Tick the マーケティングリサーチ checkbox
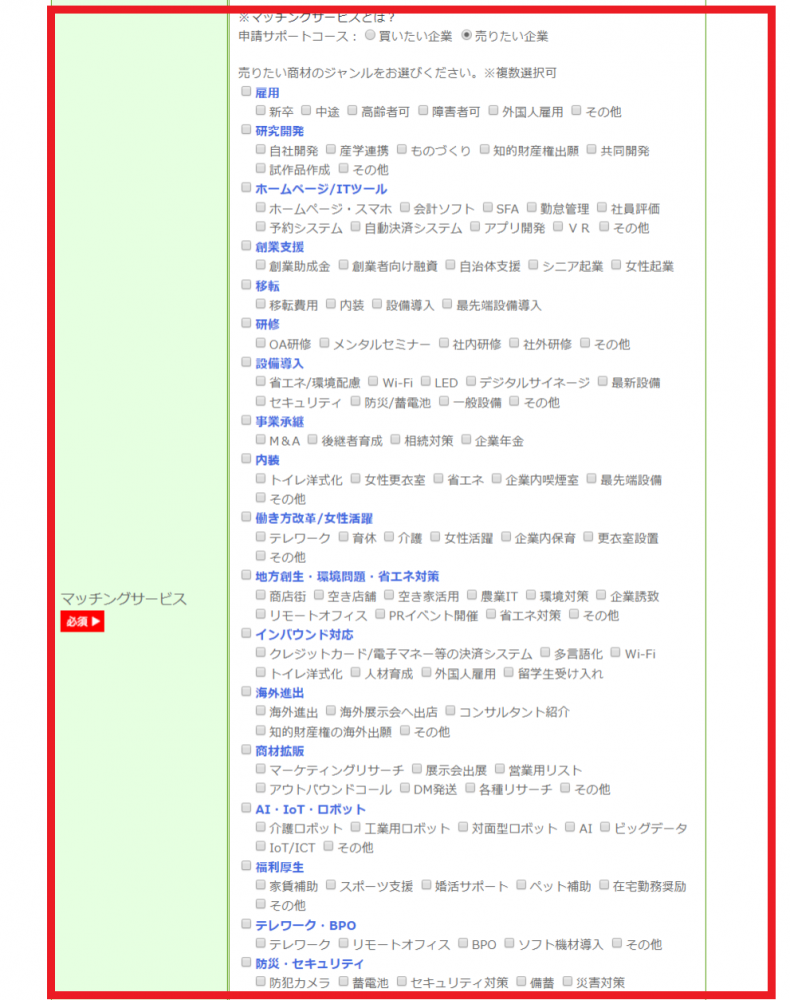The height and width of the screenshot is (1000, 790). pos(260,769)
